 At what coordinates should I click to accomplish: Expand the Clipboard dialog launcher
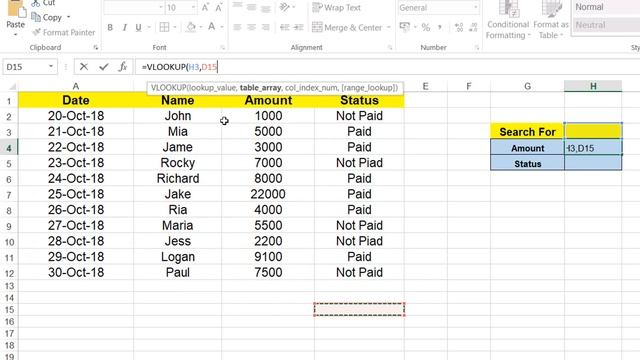click(x=96, y=48)
